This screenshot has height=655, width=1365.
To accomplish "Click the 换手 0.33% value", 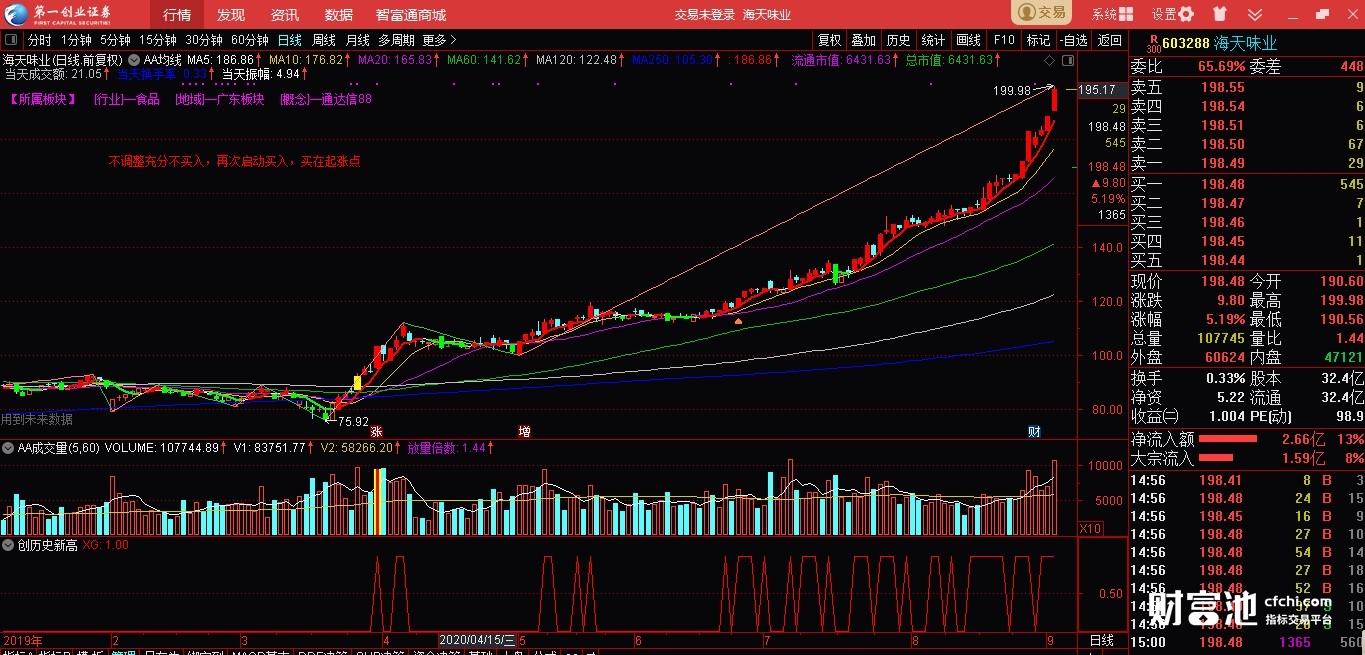I will (x=1226, y=378).
